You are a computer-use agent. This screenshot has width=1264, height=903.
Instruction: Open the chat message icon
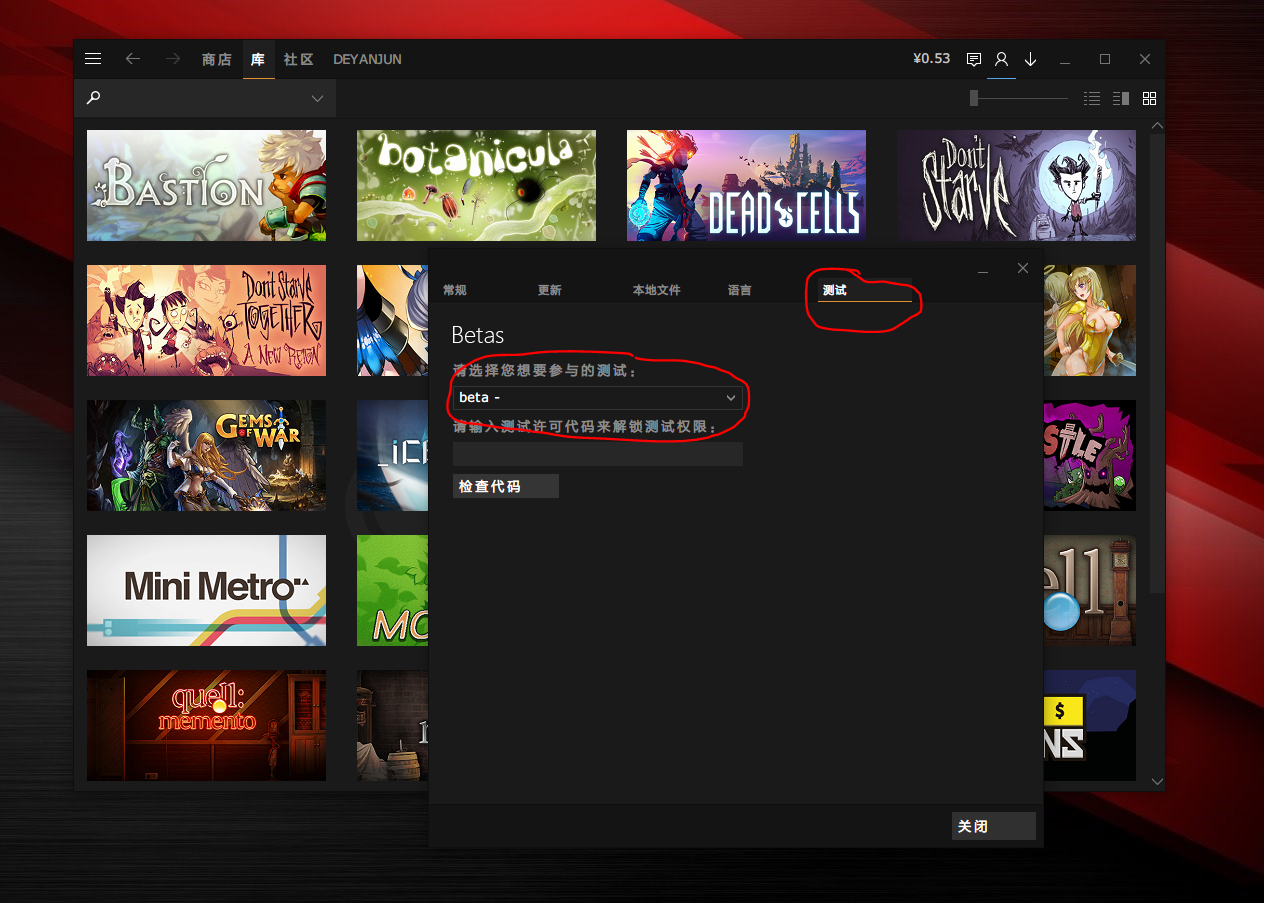pyautogui.click(x=973, y=59)
